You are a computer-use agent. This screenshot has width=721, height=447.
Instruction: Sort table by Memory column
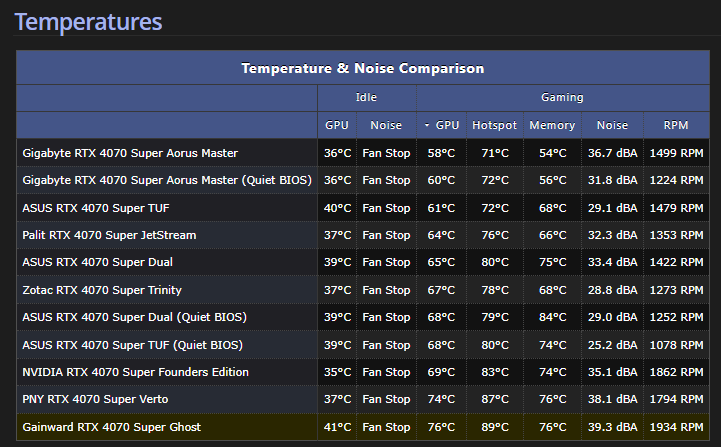click(552, 125)
